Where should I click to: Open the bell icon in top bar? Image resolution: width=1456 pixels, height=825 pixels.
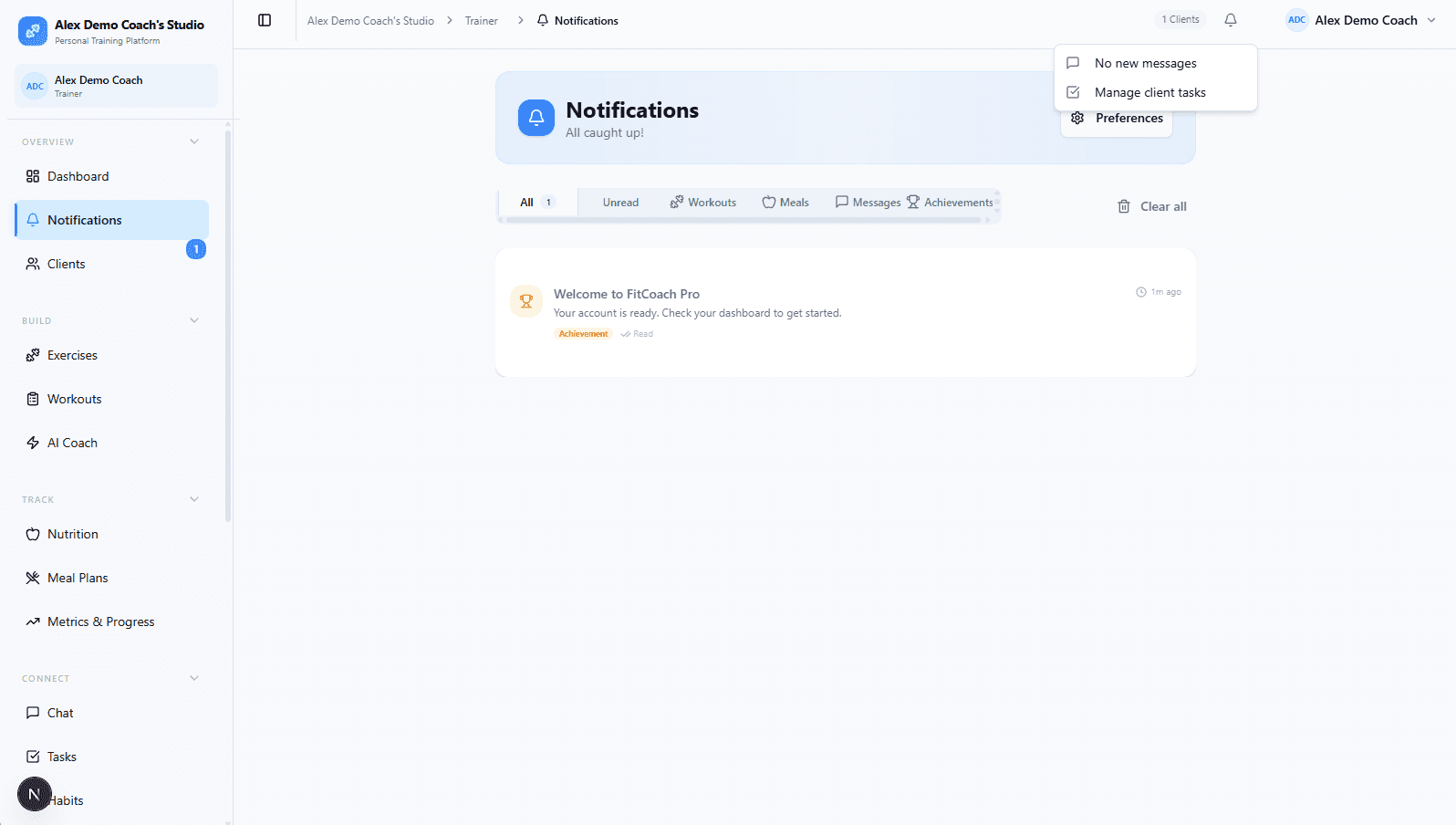pyautogui.click(x=1231, y=20)
